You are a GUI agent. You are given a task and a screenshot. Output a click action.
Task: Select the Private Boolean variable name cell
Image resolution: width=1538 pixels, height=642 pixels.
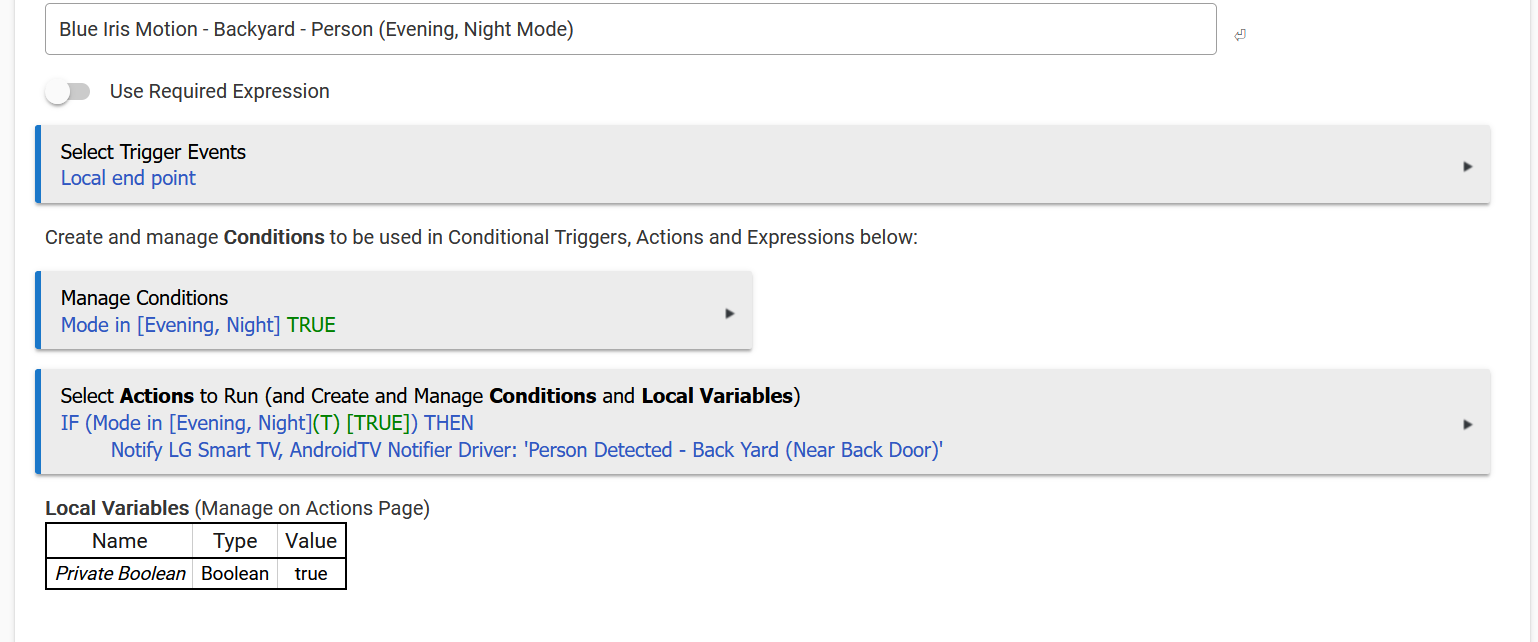click(x=120, y=574)
